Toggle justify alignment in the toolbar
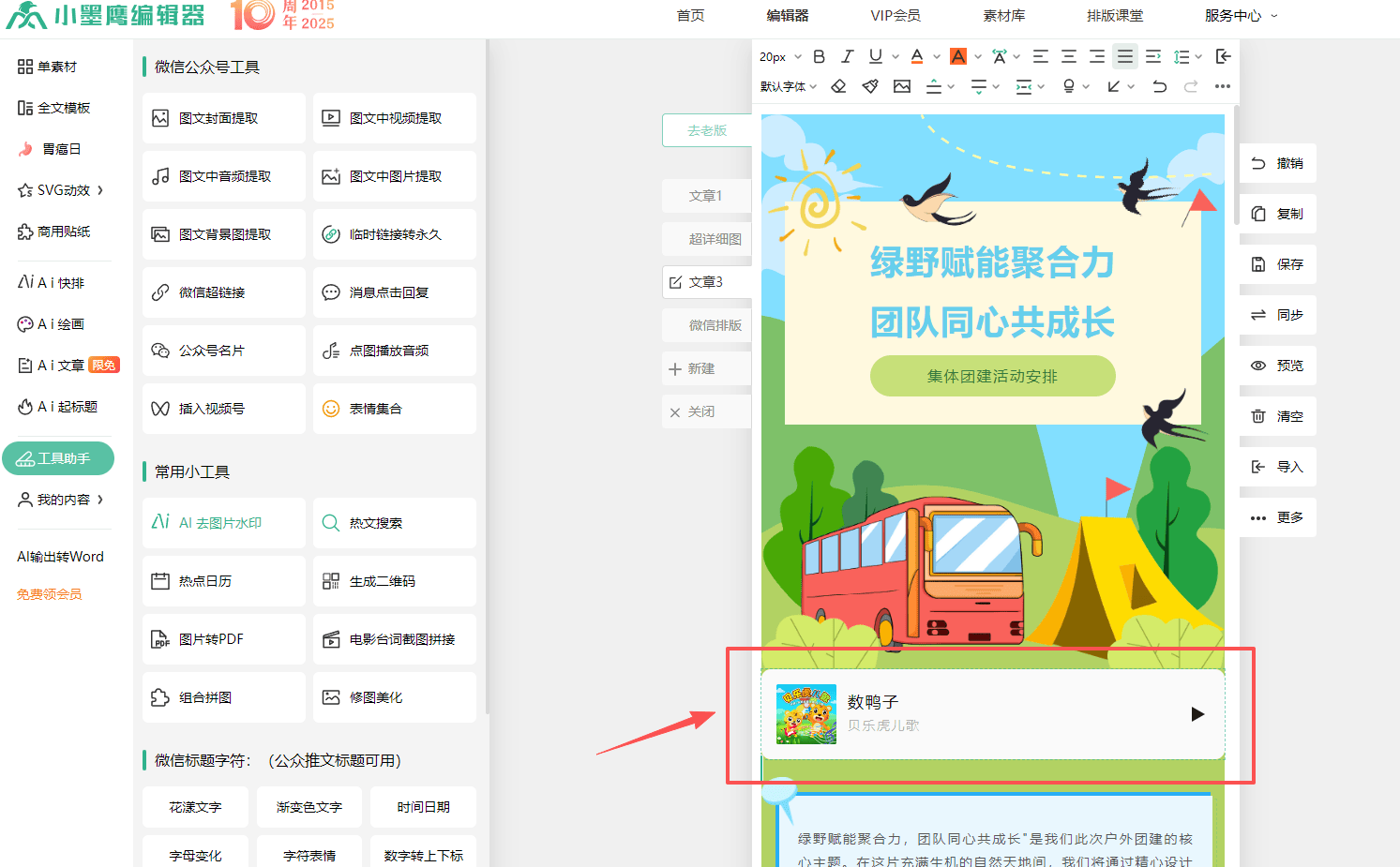 pyautogui.click(x=1124, y=56)
